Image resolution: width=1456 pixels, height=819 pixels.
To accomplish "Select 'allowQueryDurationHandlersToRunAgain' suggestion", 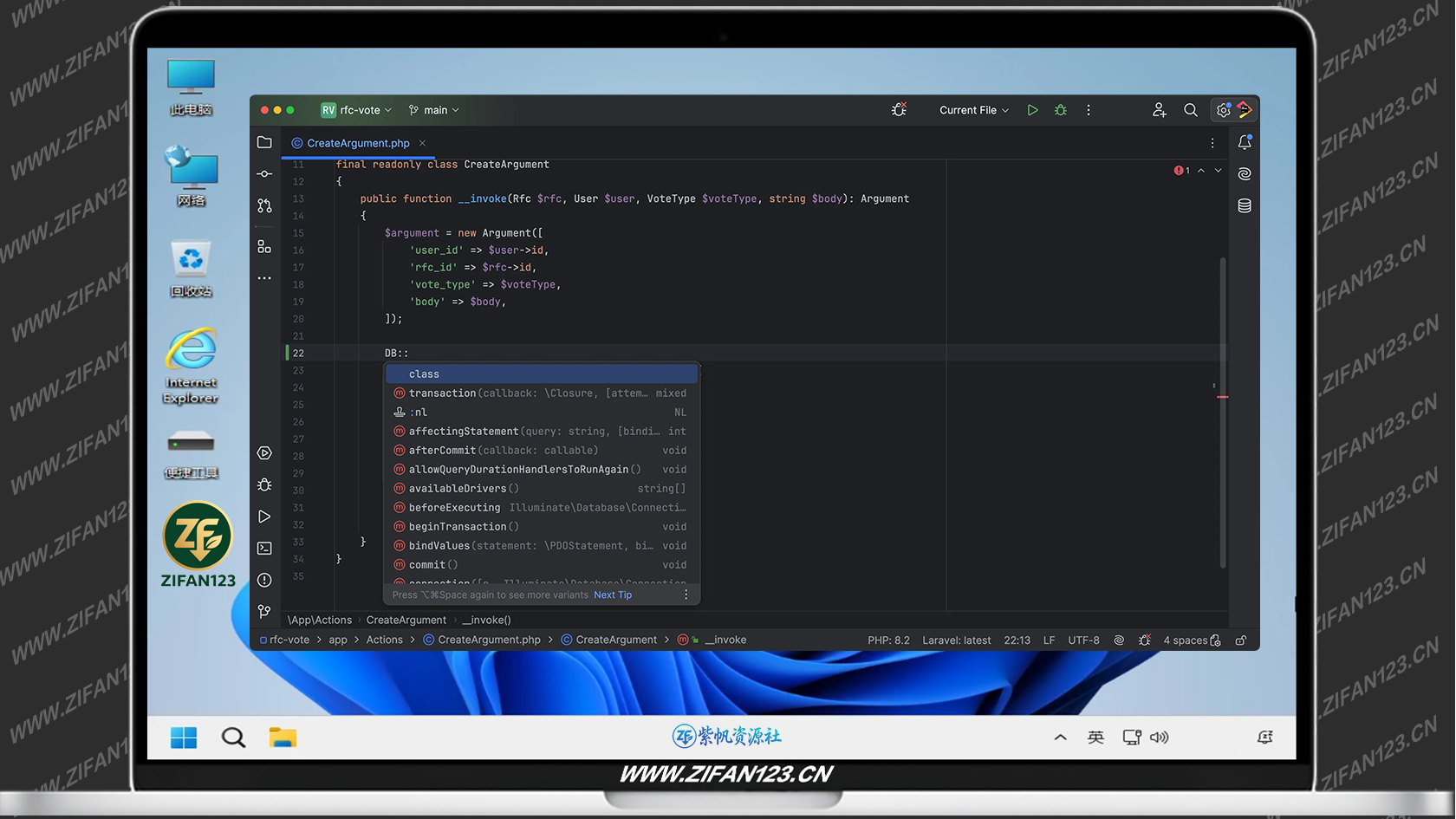I will point(542,469).
